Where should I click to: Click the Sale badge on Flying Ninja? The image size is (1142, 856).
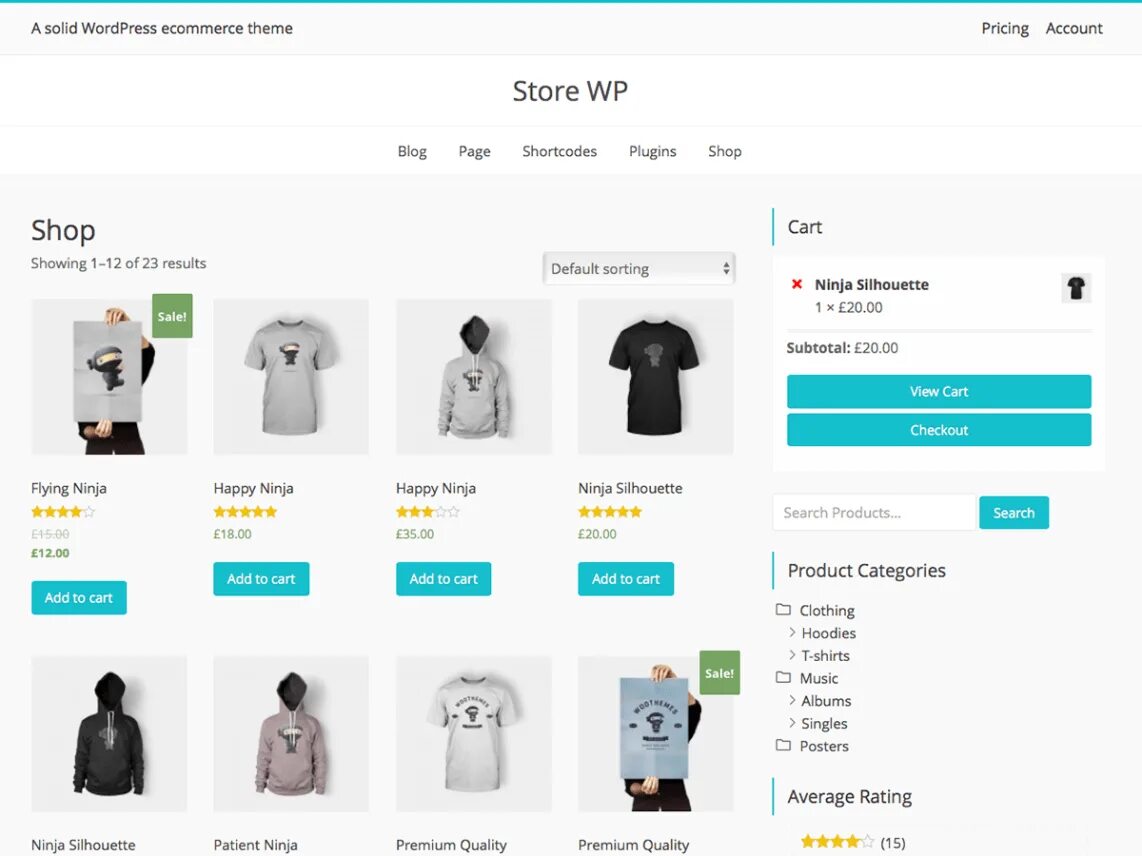point(172,316)
